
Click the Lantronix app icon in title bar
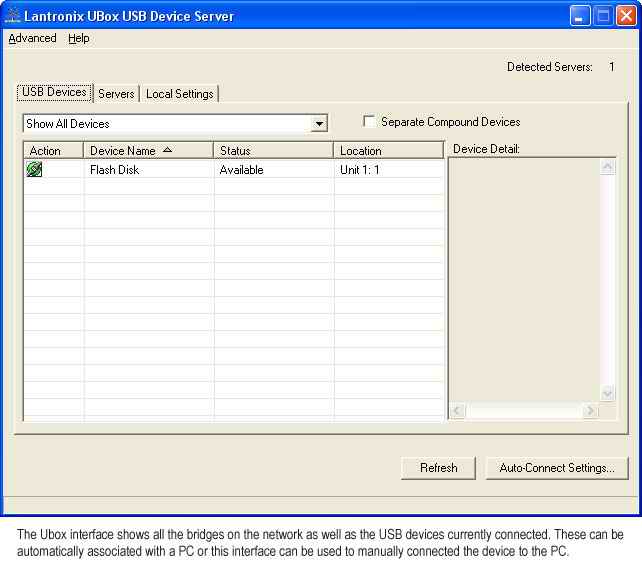(12, 16)
